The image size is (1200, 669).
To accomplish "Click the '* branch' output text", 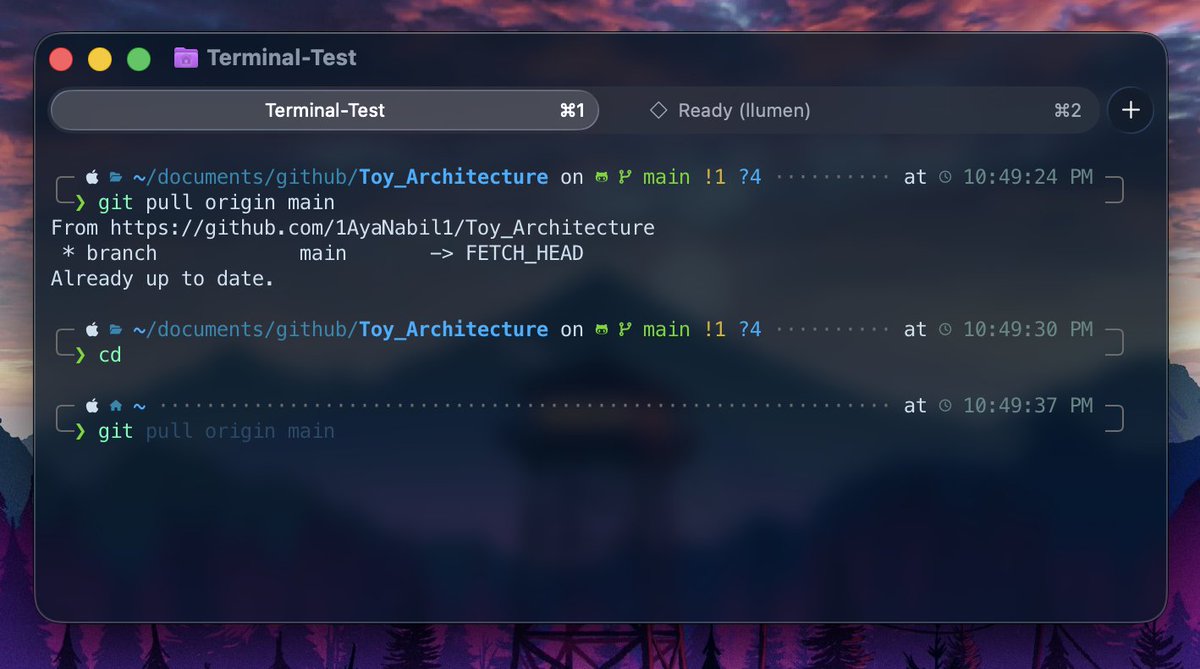I will (110, 253).
